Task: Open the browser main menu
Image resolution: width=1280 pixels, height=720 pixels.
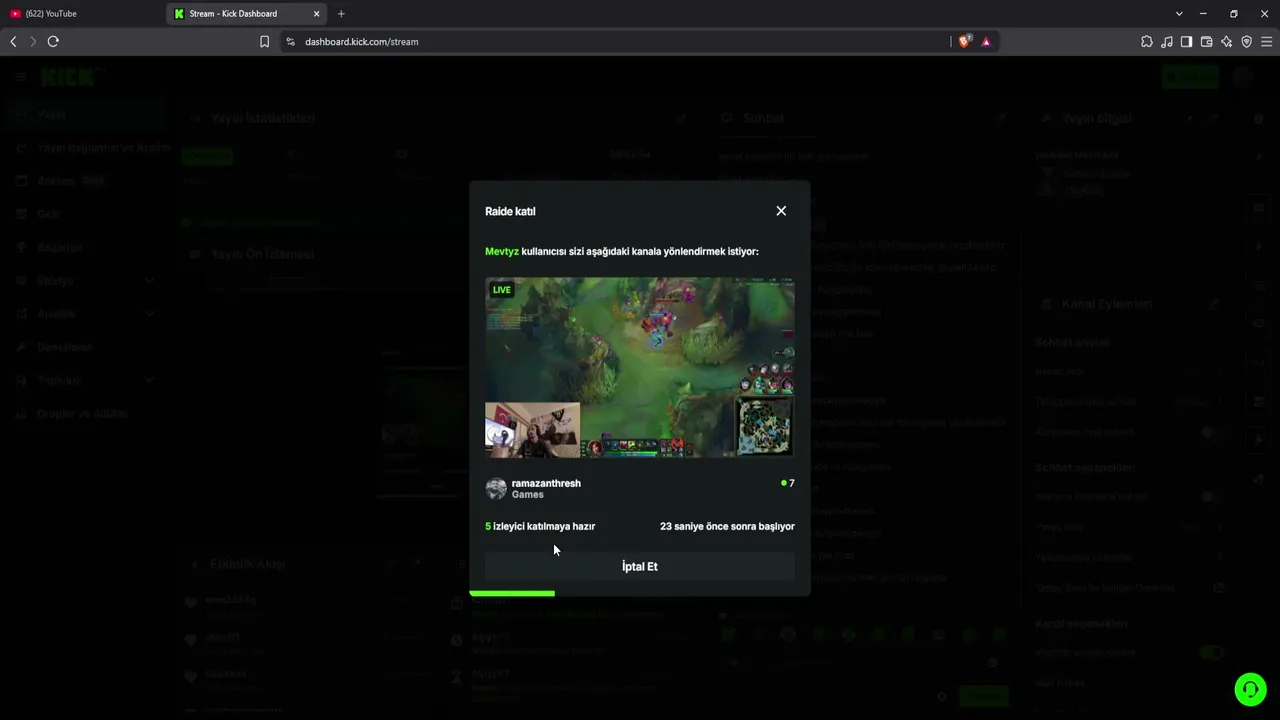Action: coord(1267,41)
